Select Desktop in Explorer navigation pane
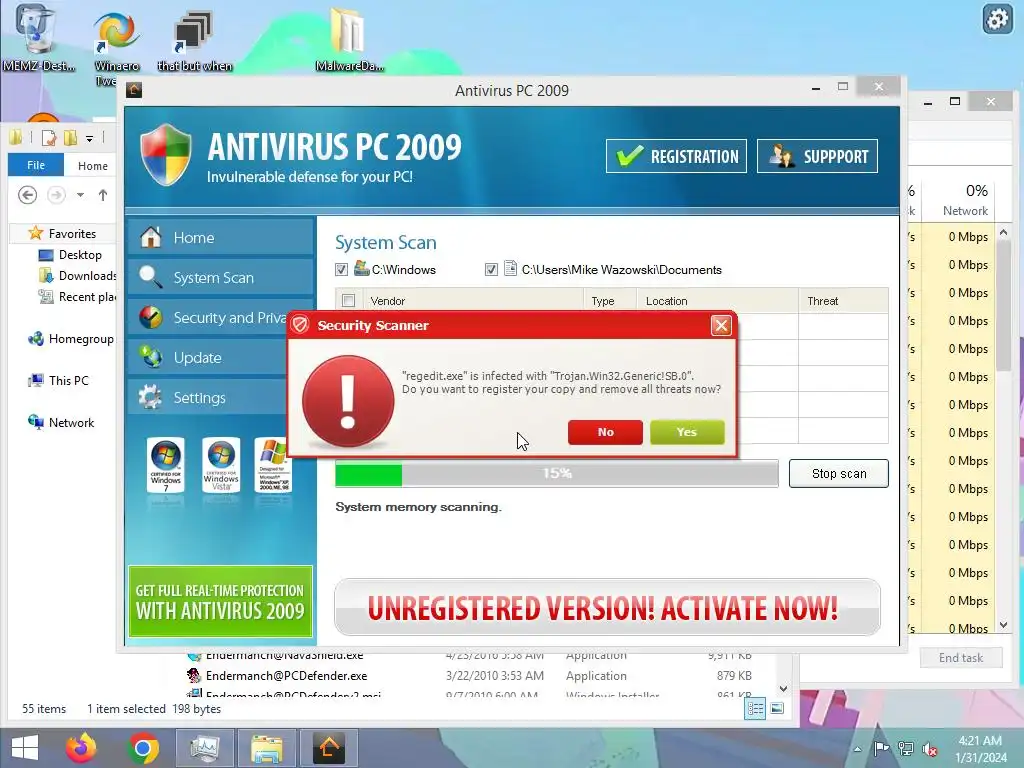1024x768 pixels. (x=70, y=255)
